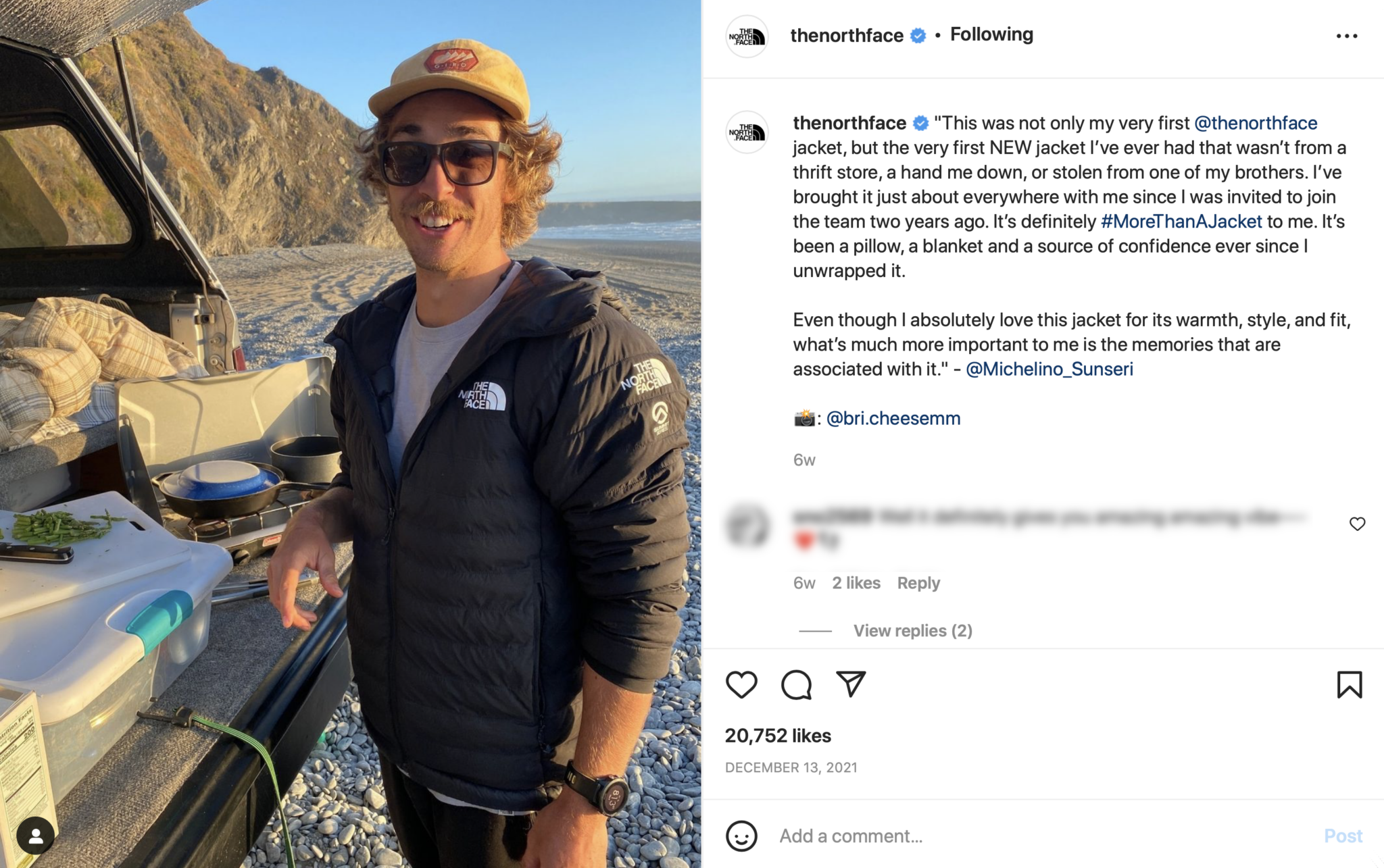The height and width of the screenshot is (868, 1384).
Task: Toggle Following status for thenorthface
Action: click(x=990, y=34)
